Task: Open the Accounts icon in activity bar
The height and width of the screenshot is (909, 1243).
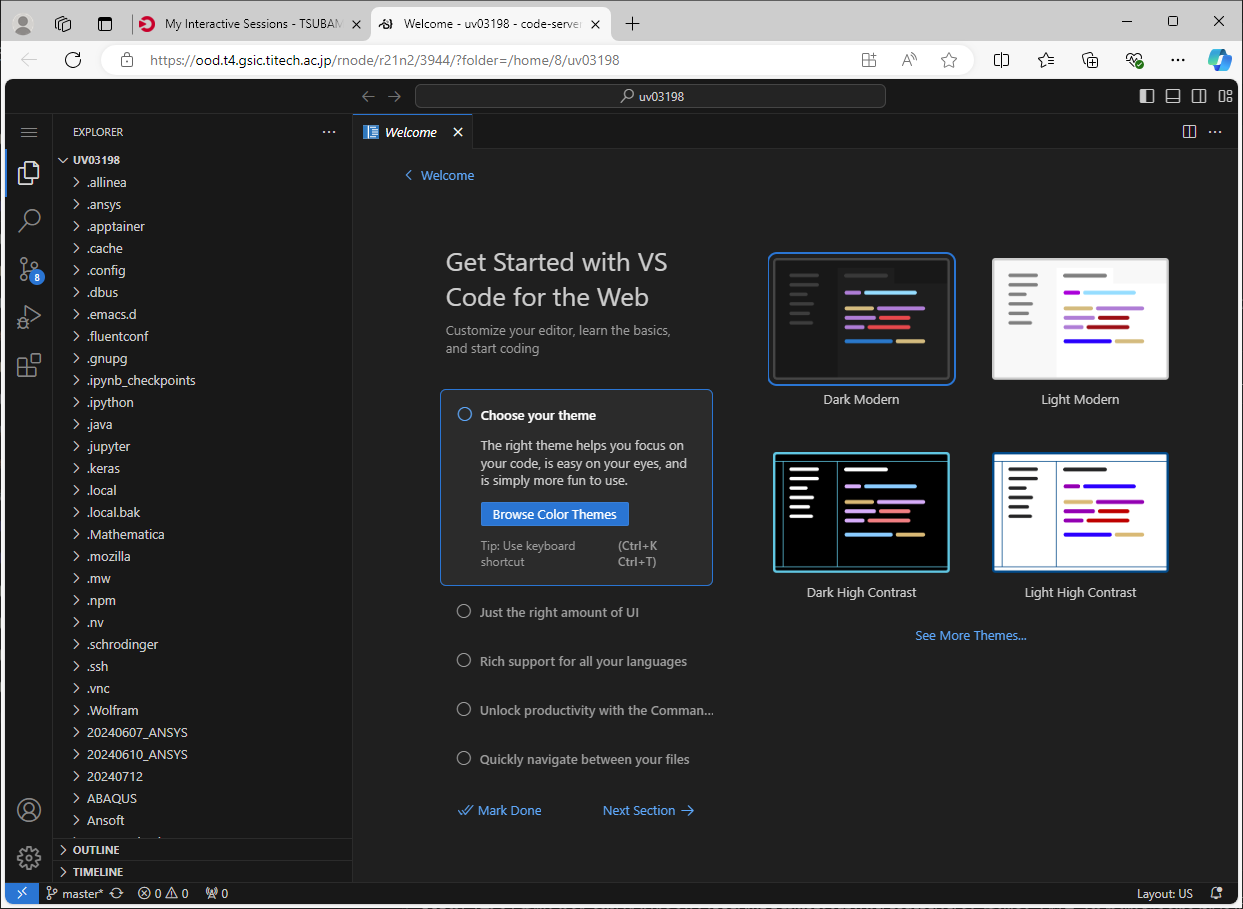Action: [x=29, y=810]
